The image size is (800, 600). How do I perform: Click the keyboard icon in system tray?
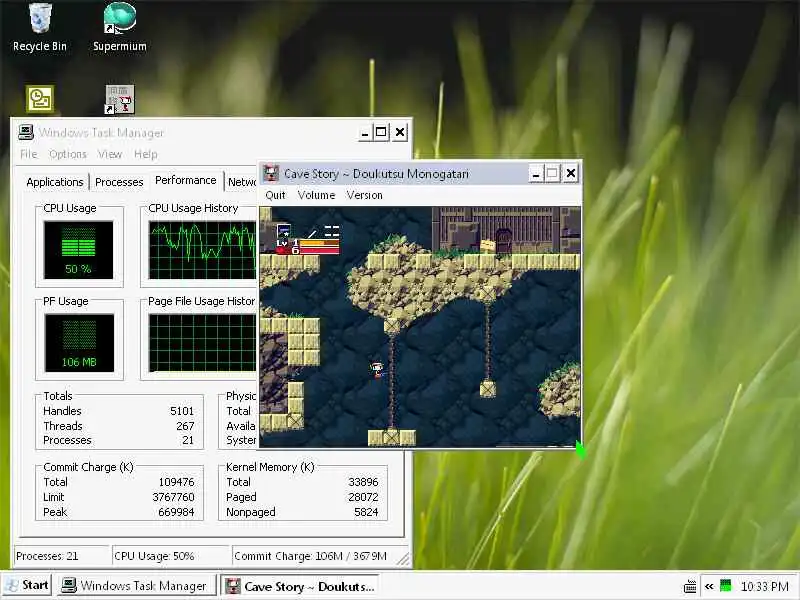pos(690,586)
